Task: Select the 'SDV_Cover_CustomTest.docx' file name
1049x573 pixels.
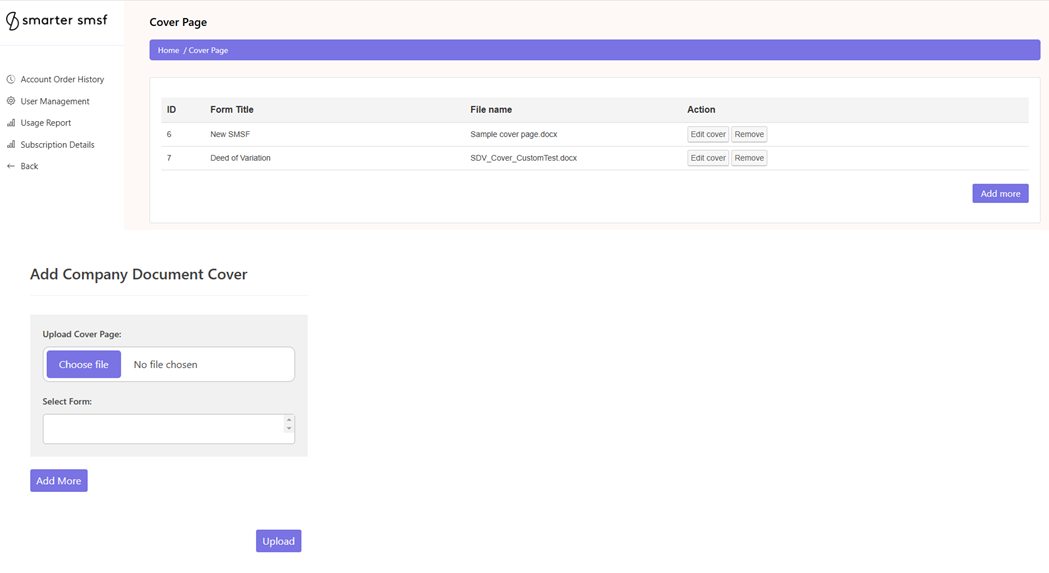Action: pyautogui.click(x=523, y=158)
